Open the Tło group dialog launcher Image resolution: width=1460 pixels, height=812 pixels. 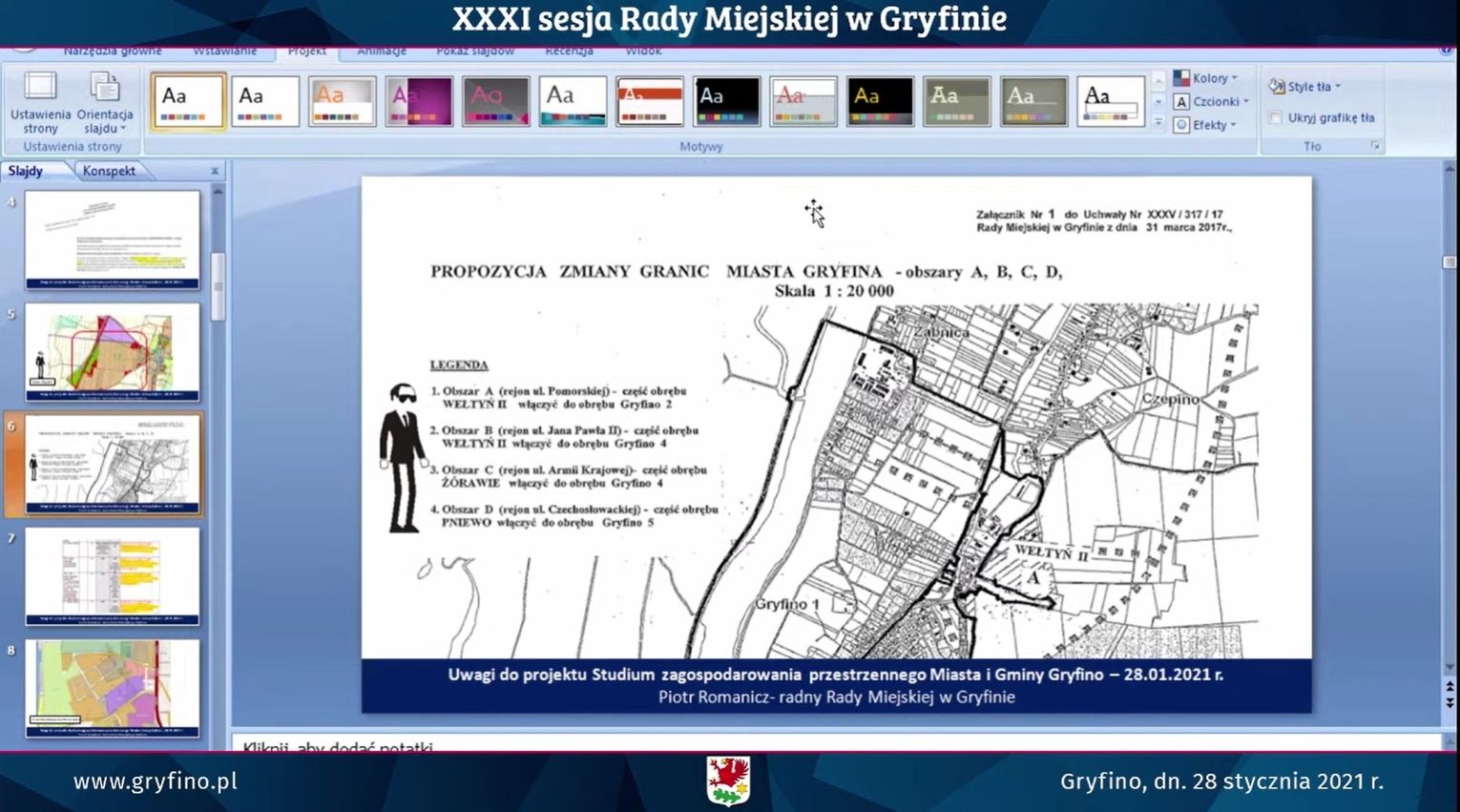click(1375, 146)
